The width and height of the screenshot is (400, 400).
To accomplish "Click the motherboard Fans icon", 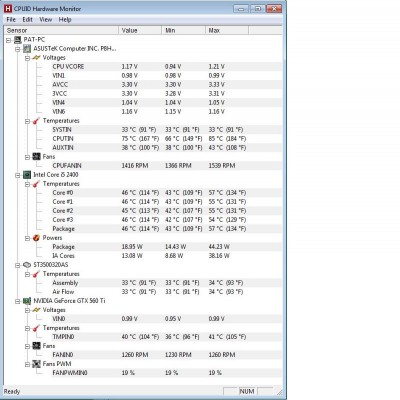I will 36,156.
